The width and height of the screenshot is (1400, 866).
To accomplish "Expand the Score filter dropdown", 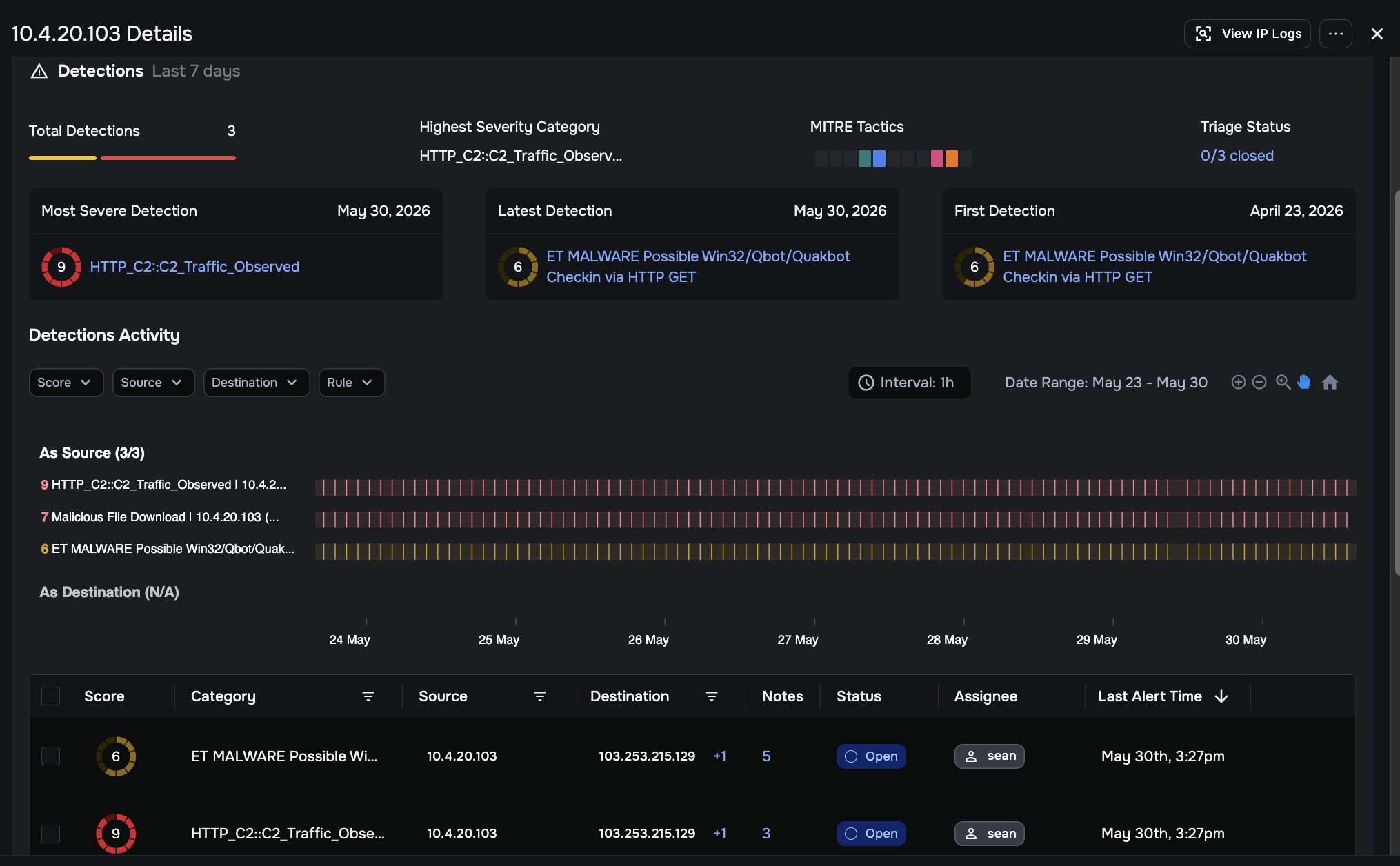I will tap(66, 383).
